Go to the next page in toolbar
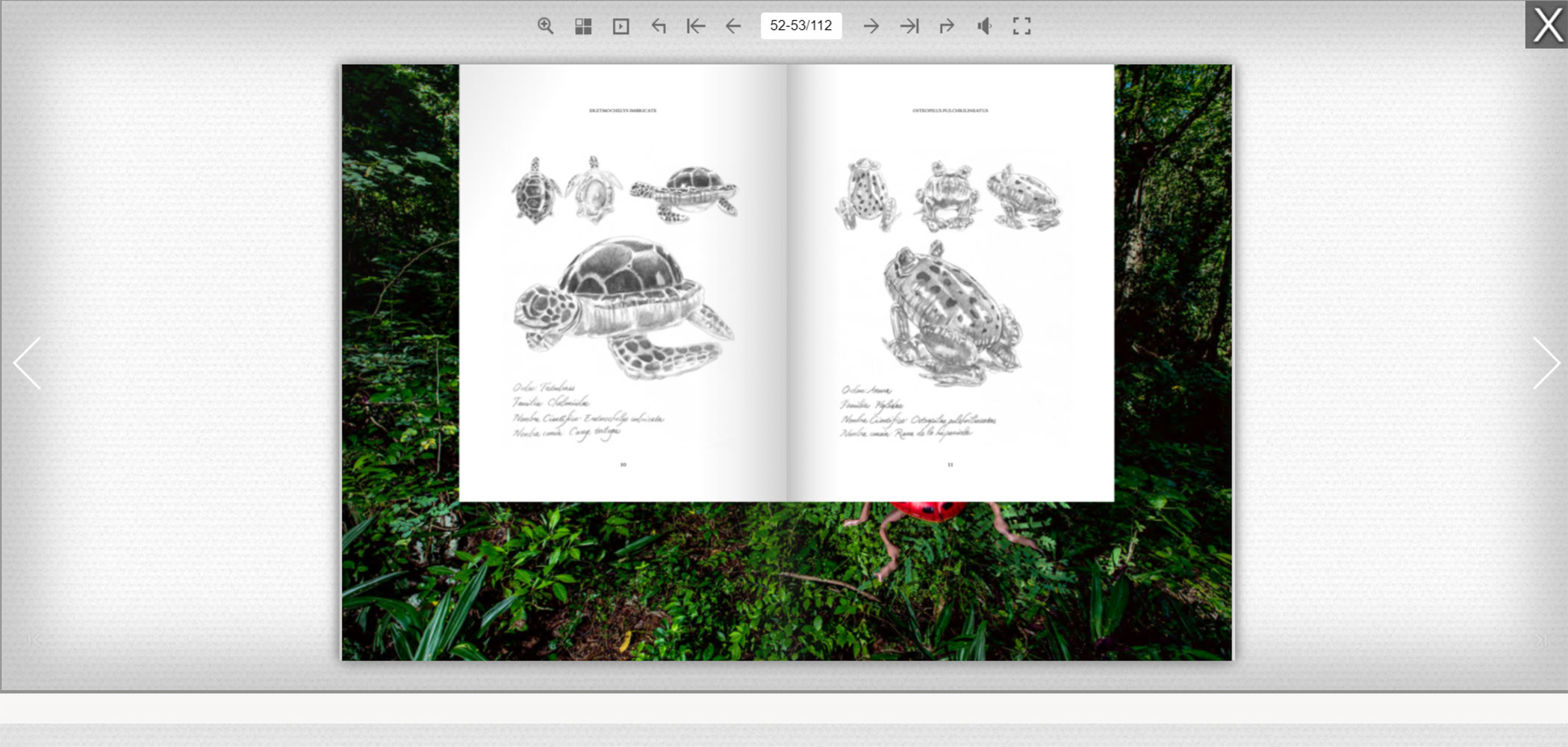The image size is (1568, 747). point(871,26)
